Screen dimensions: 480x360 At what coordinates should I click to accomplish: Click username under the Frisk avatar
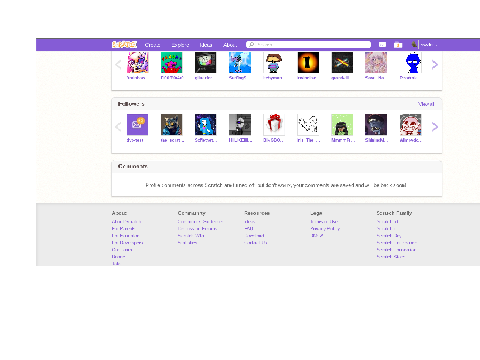pyautogui.click(x=273, y=78)
